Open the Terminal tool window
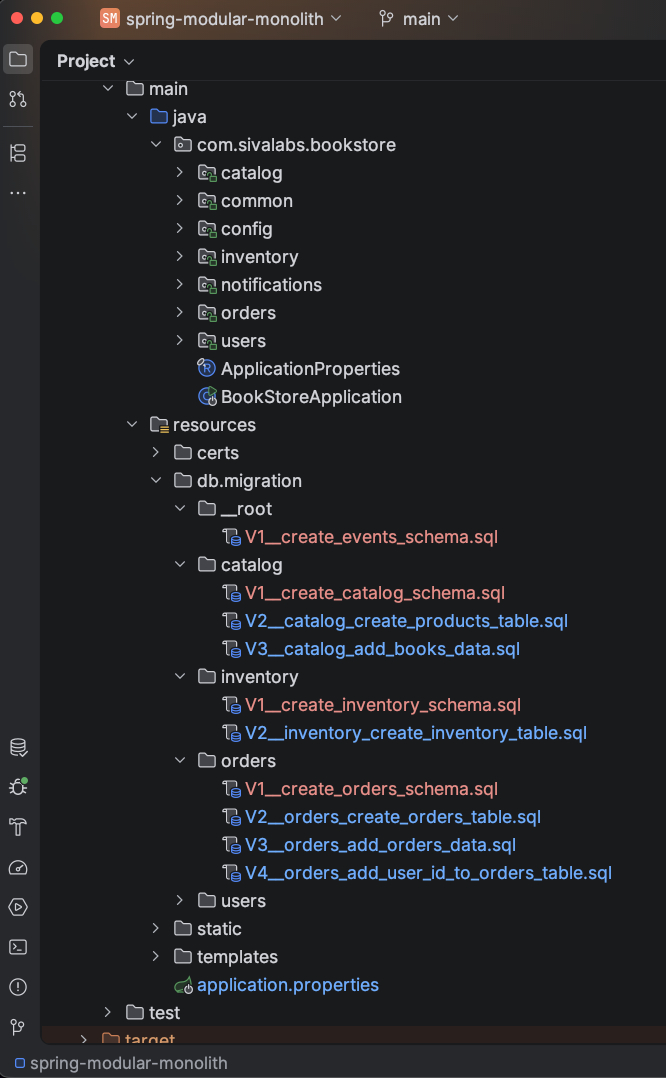Image resolution: width=666 pixels, height=1078 pixels. (x=18, y=947)
